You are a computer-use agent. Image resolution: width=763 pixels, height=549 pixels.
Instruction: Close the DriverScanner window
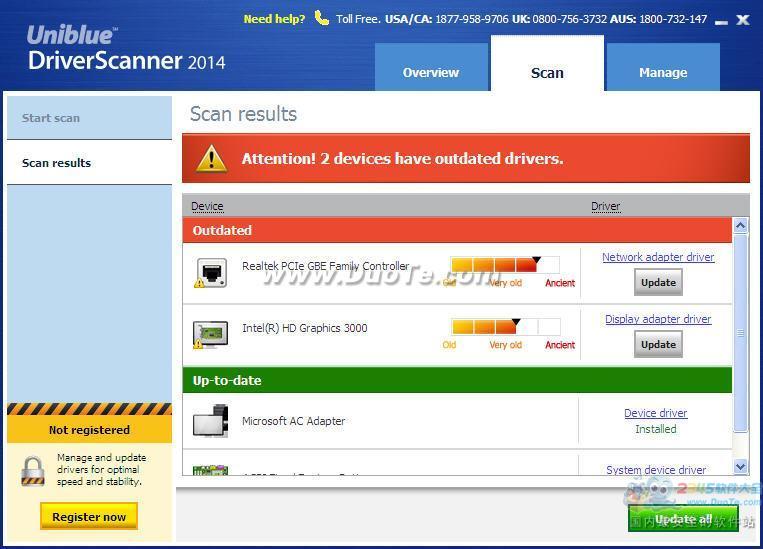coord(743,20)
